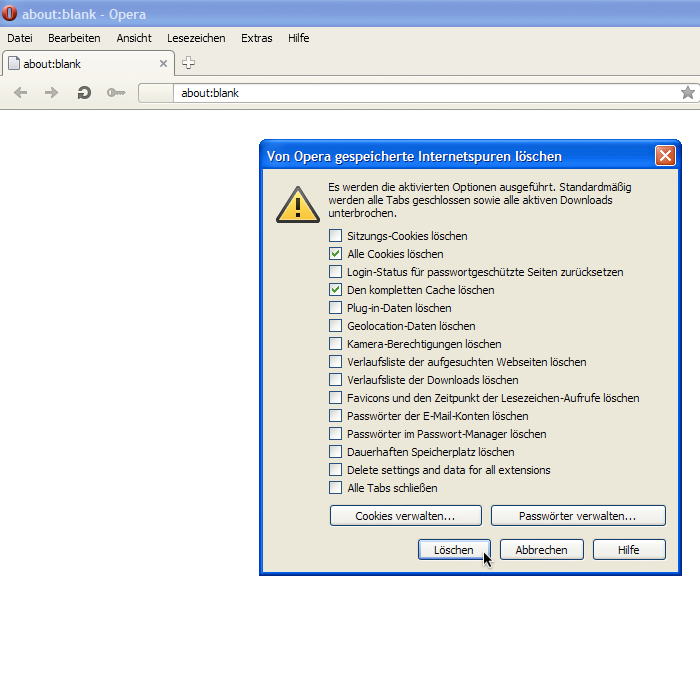Click the Cookies verwalten... button
700x700 pixels.
[405, 516]
